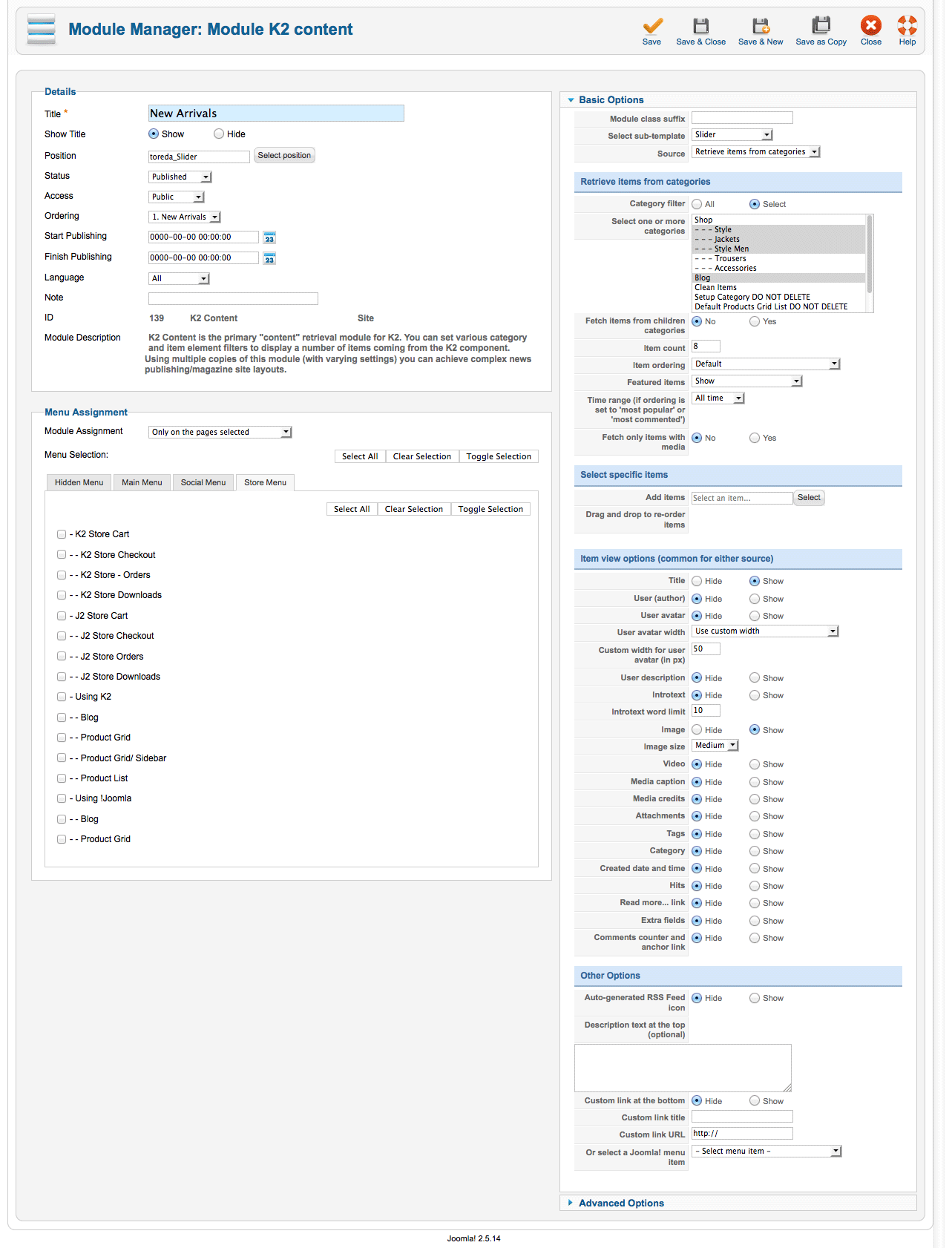Viewport: 952px width, 1248px height.
Task: Click the Item count field
Action: pyautogui.click(x=706, y=347)
